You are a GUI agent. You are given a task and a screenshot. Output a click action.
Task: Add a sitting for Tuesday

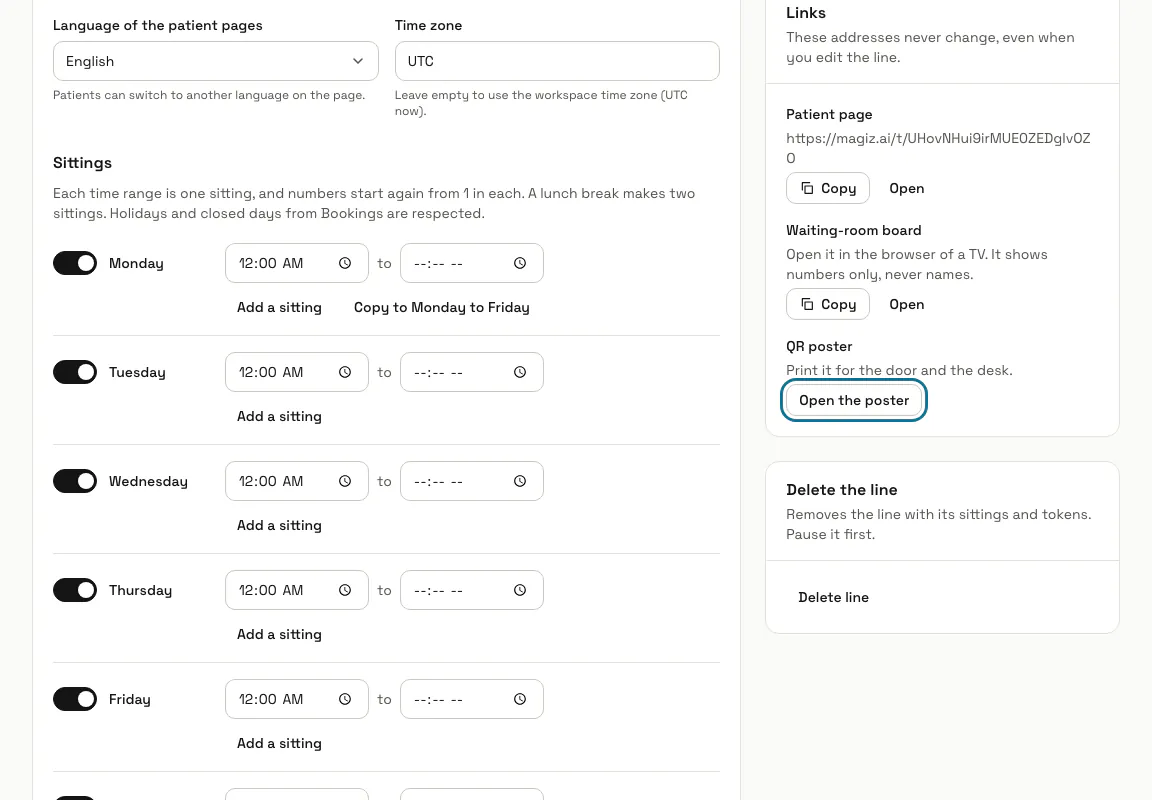[x=279, y=417]
